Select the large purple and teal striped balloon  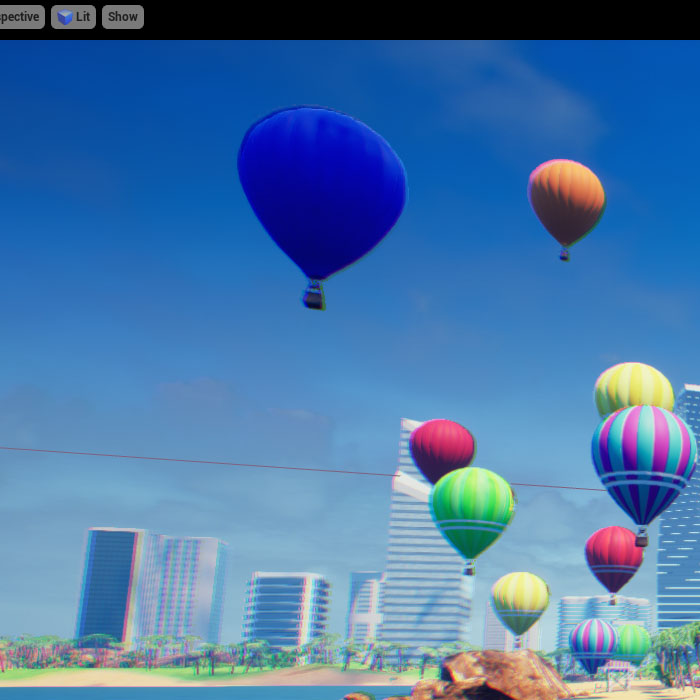[x=643, y=460]
